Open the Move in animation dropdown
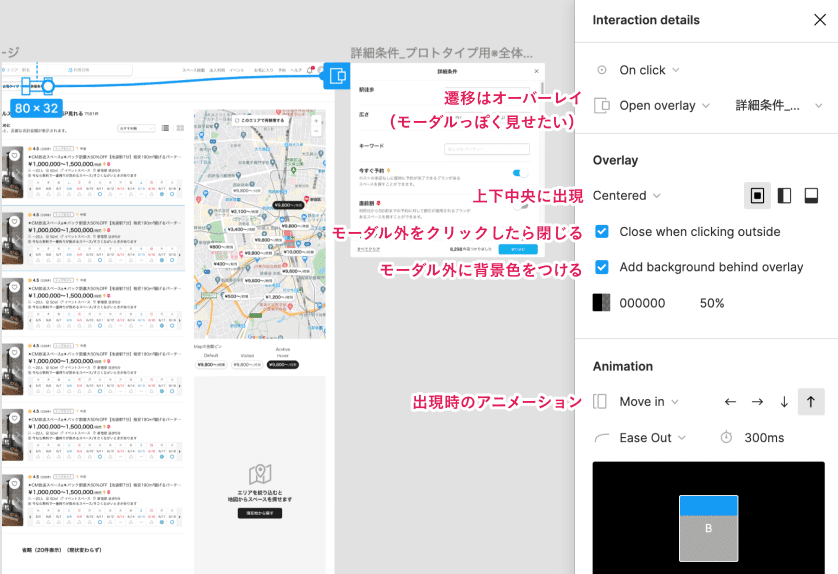 click(x=649, y=401)
